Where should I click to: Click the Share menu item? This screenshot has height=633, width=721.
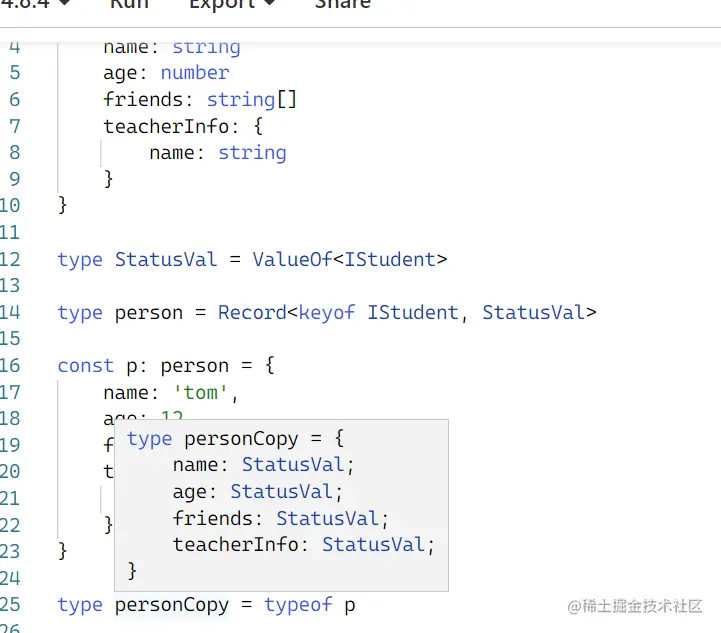[343, 4]
